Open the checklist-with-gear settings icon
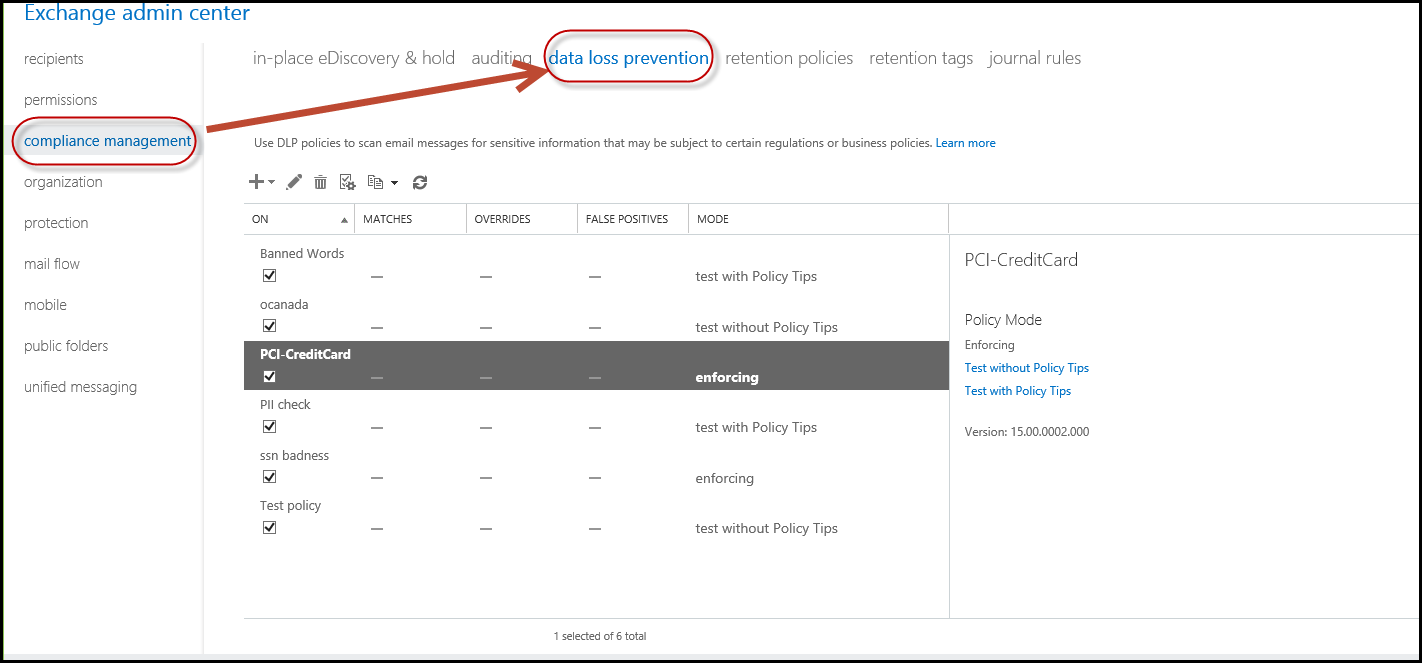Screen dimensions: 1422x663 click(347, 182)
